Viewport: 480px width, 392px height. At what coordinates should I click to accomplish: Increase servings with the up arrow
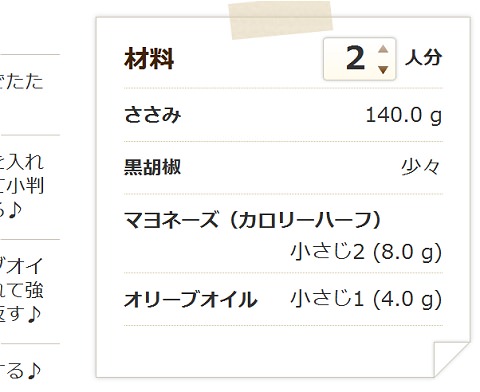click(x=383, y=49)
